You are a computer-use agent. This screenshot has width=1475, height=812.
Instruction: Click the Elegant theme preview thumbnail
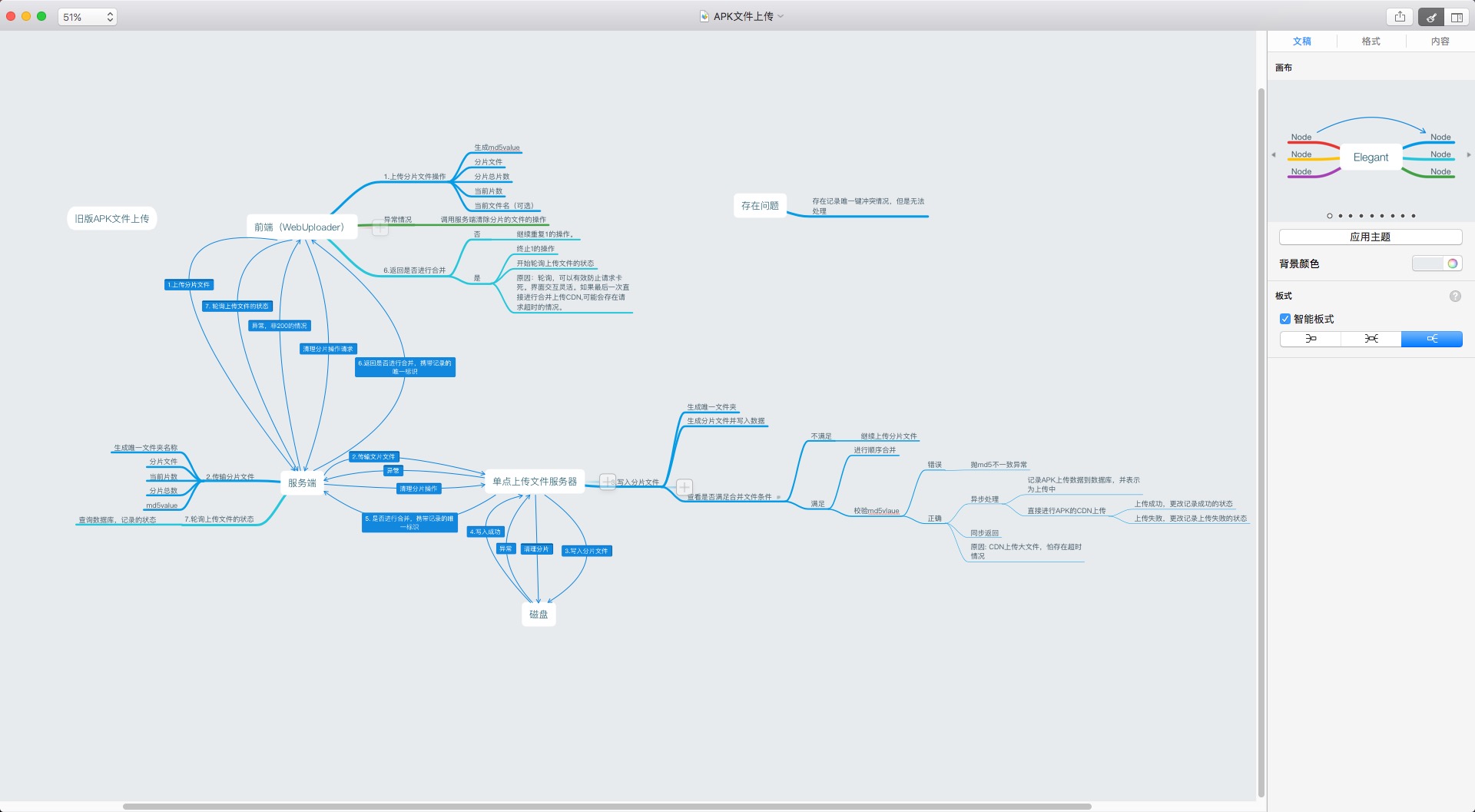point(1371,150)
